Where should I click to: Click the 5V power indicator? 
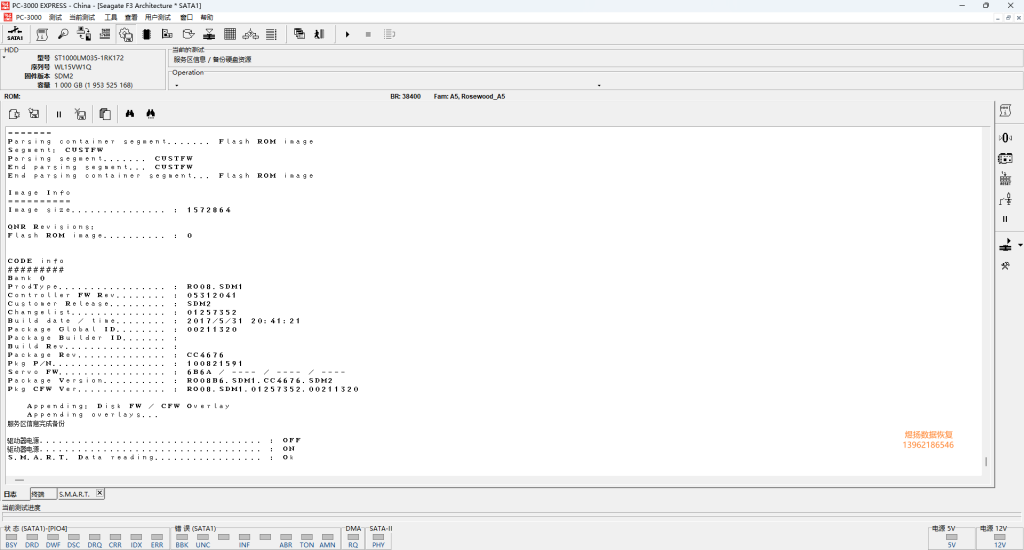[952, 541]
